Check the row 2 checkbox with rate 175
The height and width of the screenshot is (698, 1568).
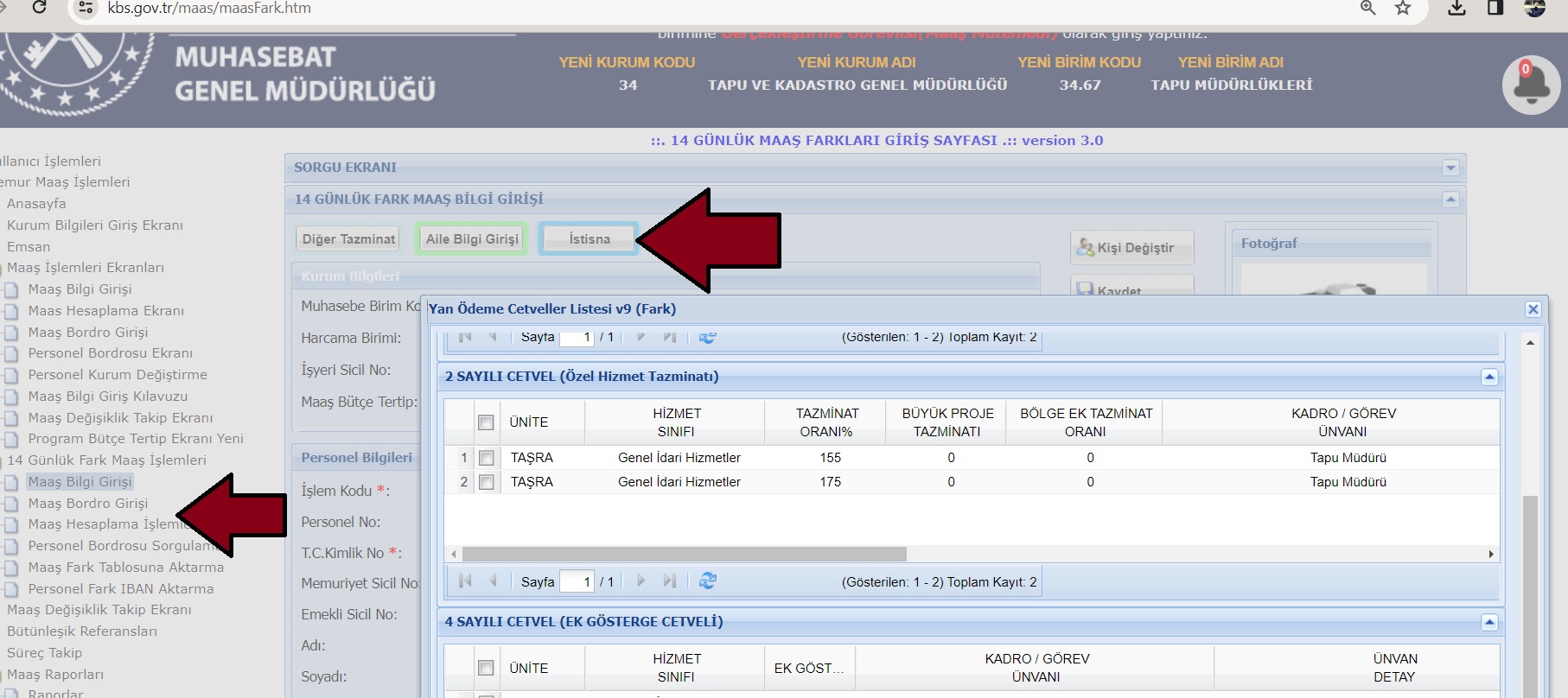click(x=487, y=482)
